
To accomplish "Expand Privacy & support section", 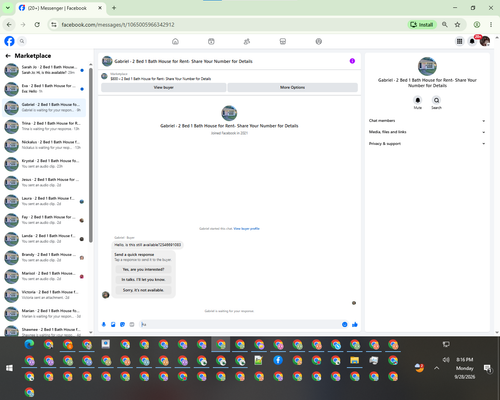I will (427, 144).
